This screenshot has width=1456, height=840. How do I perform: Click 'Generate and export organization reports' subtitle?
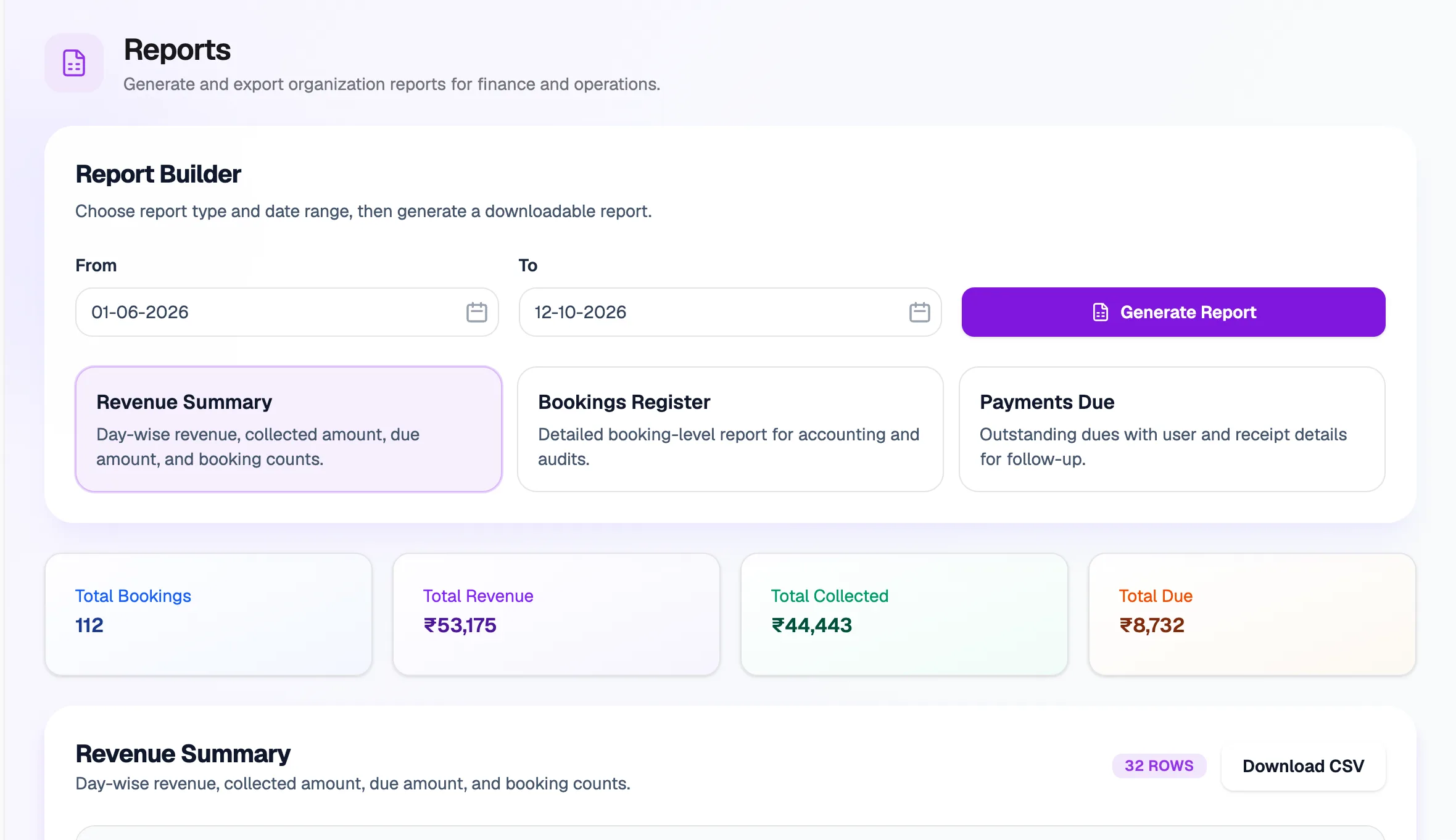[392, 84]
